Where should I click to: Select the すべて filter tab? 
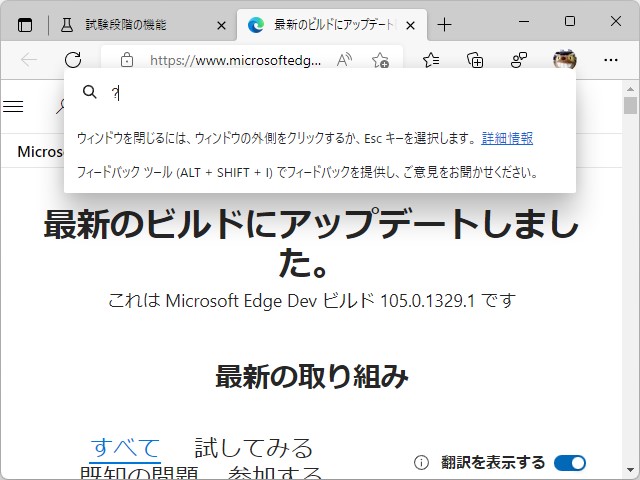point(125,448)
